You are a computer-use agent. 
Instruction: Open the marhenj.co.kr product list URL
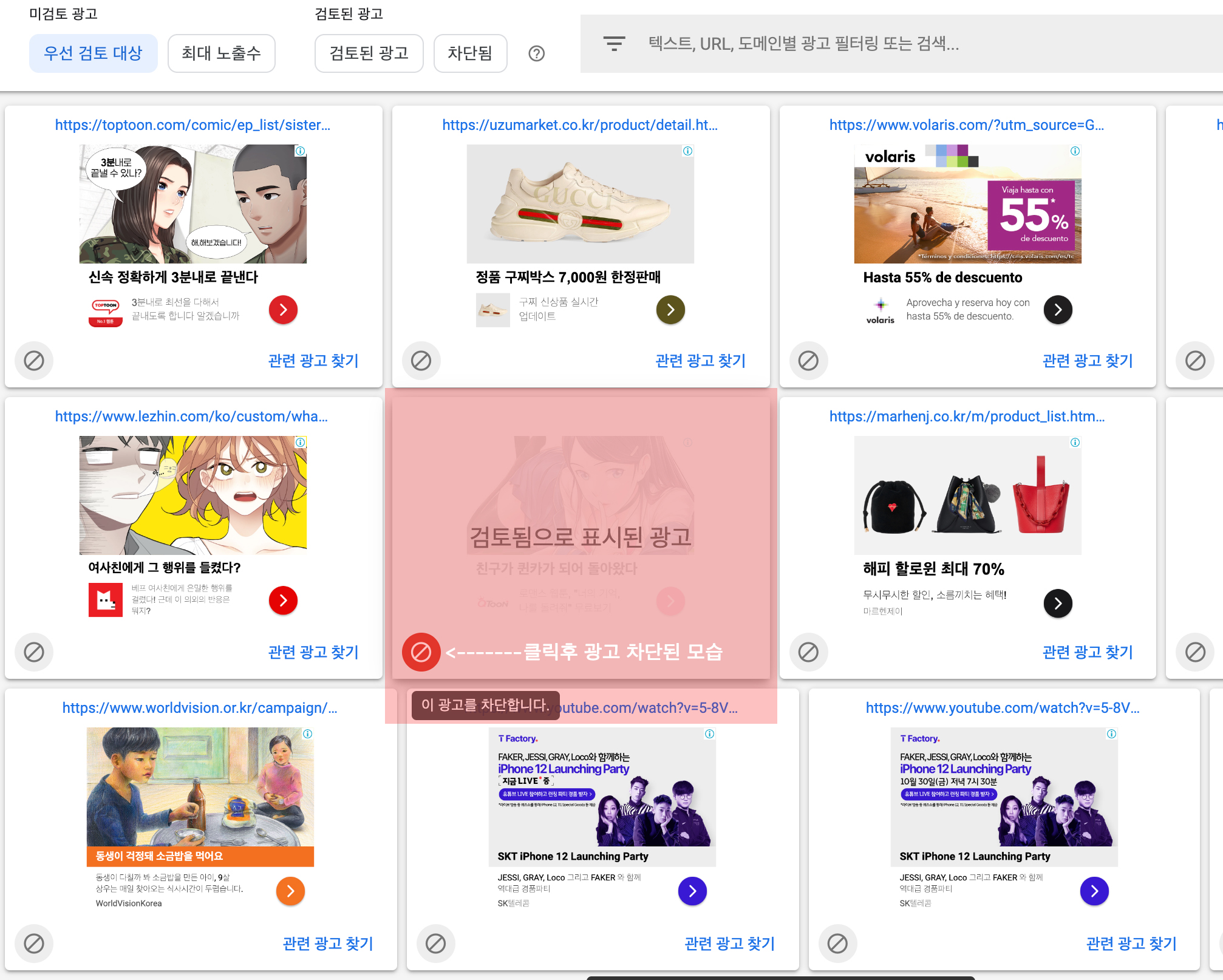(x=967, y=417)
